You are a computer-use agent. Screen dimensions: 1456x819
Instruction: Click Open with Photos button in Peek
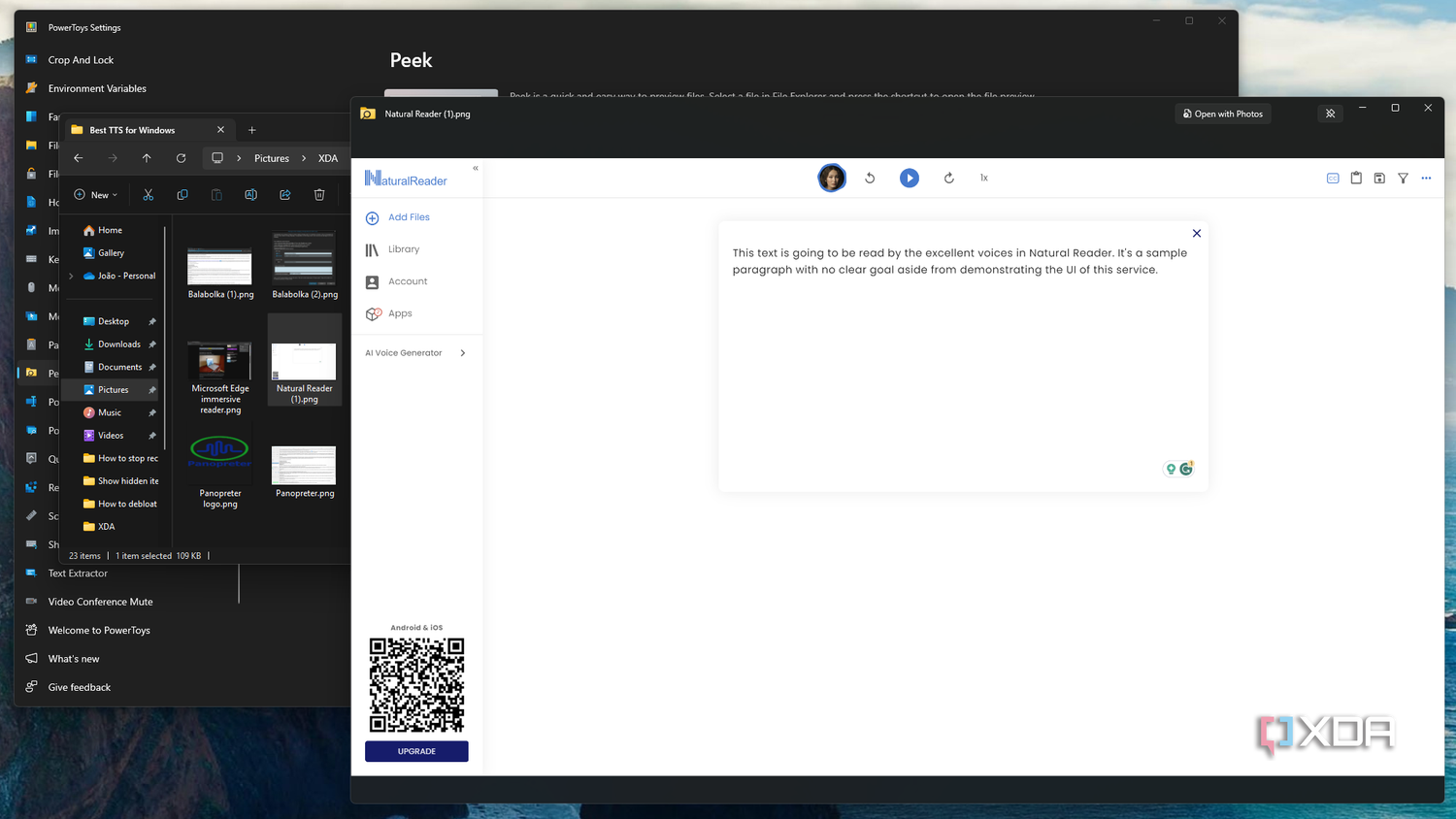[x=1223, y=114]
